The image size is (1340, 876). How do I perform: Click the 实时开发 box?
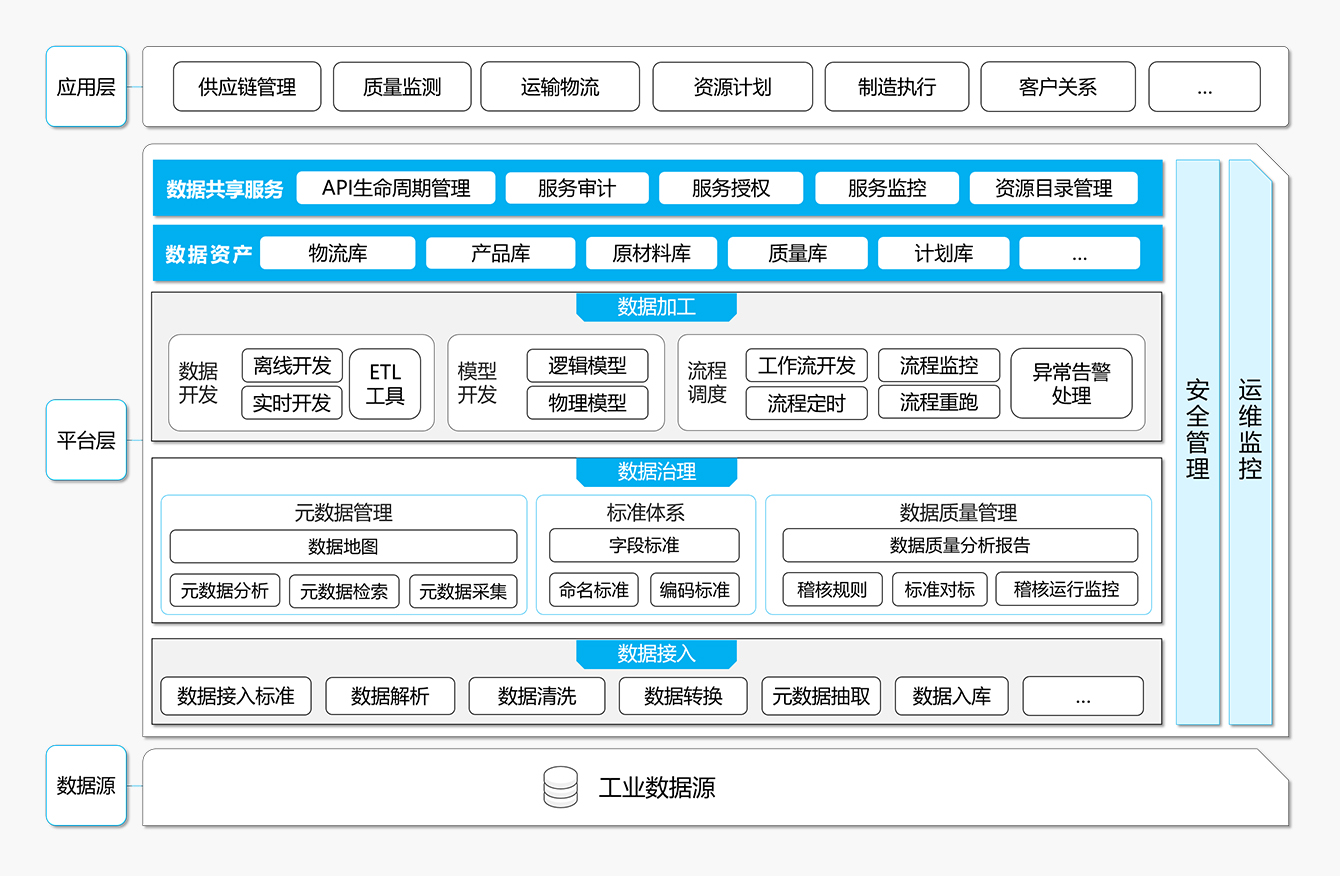click(292, 403)
